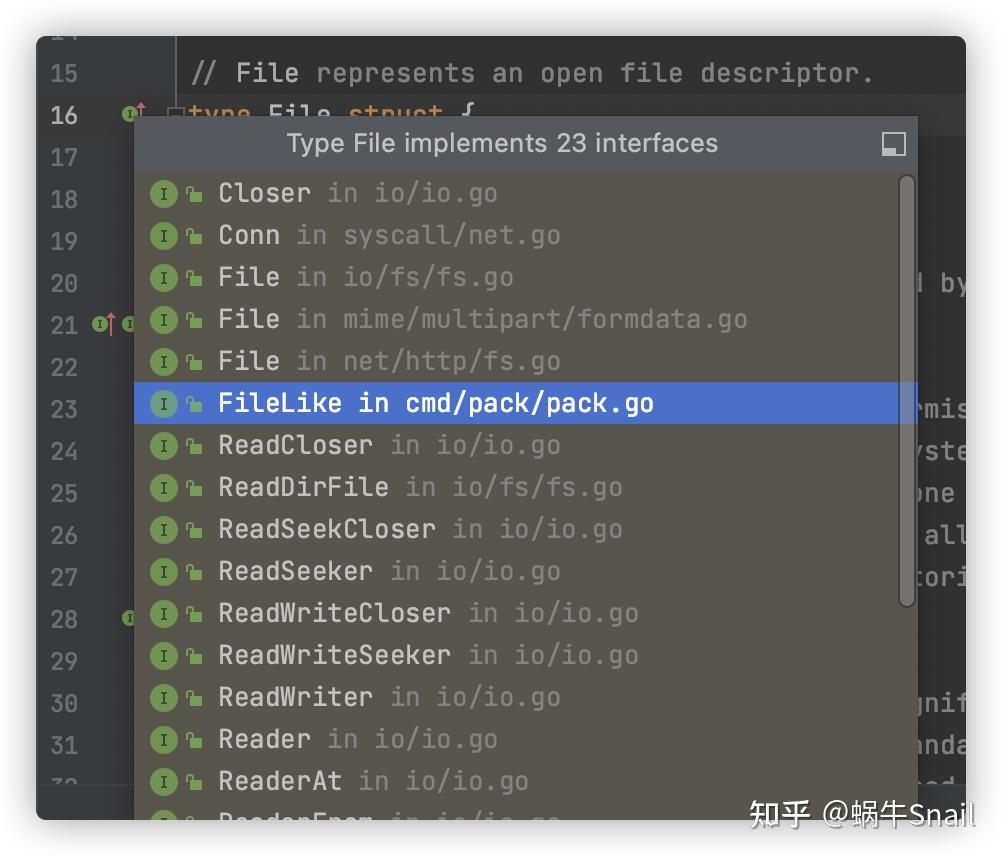Click the interface icon next to Conn
Image resolution: width=1002 pixels, height=856 pixels.
pyautogui.click(x=163, y=236)
